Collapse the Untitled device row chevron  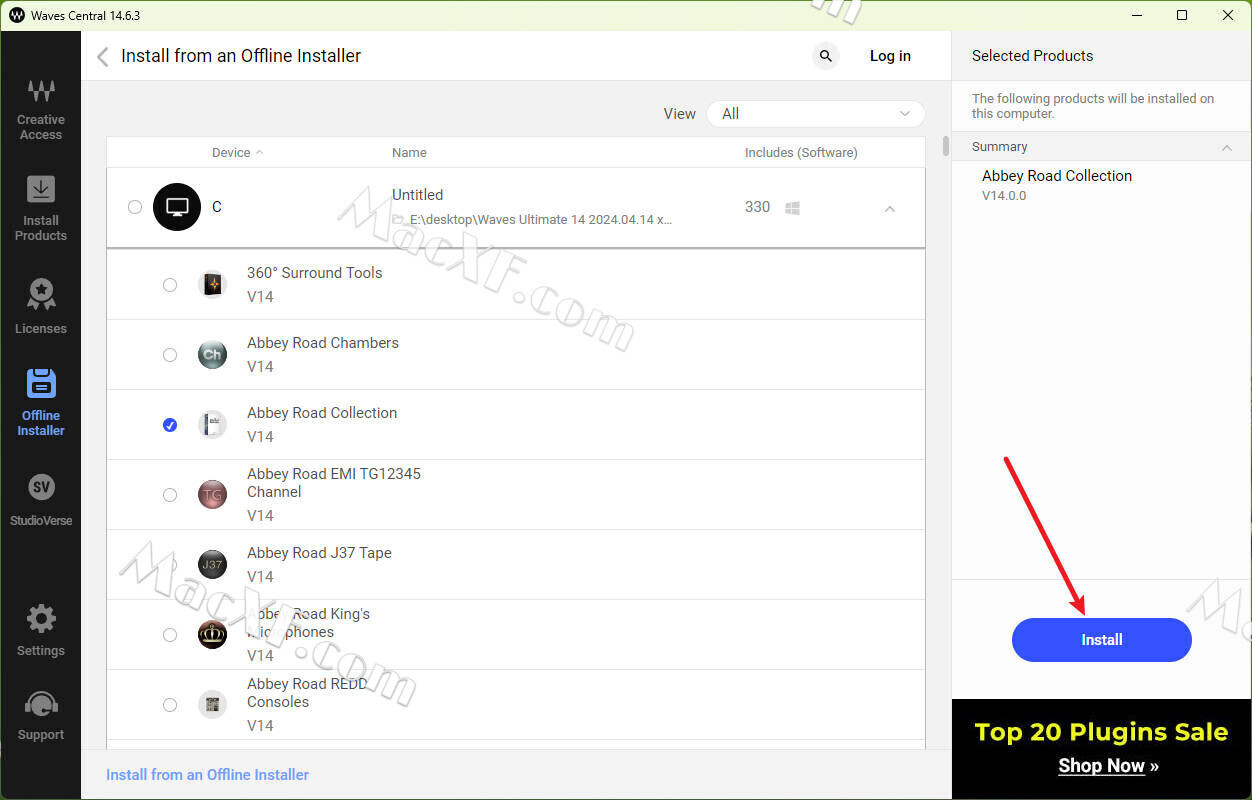click(889, 208)
